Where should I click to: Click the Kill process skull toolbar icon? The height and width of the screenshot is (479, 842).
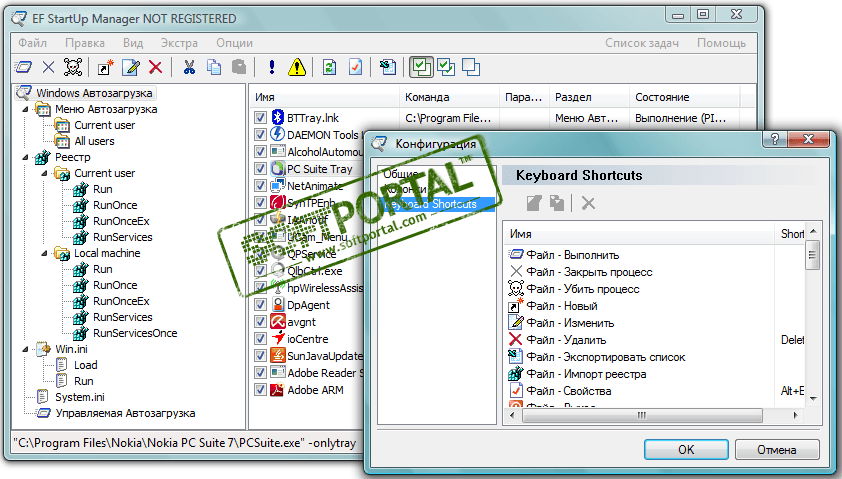73,67
